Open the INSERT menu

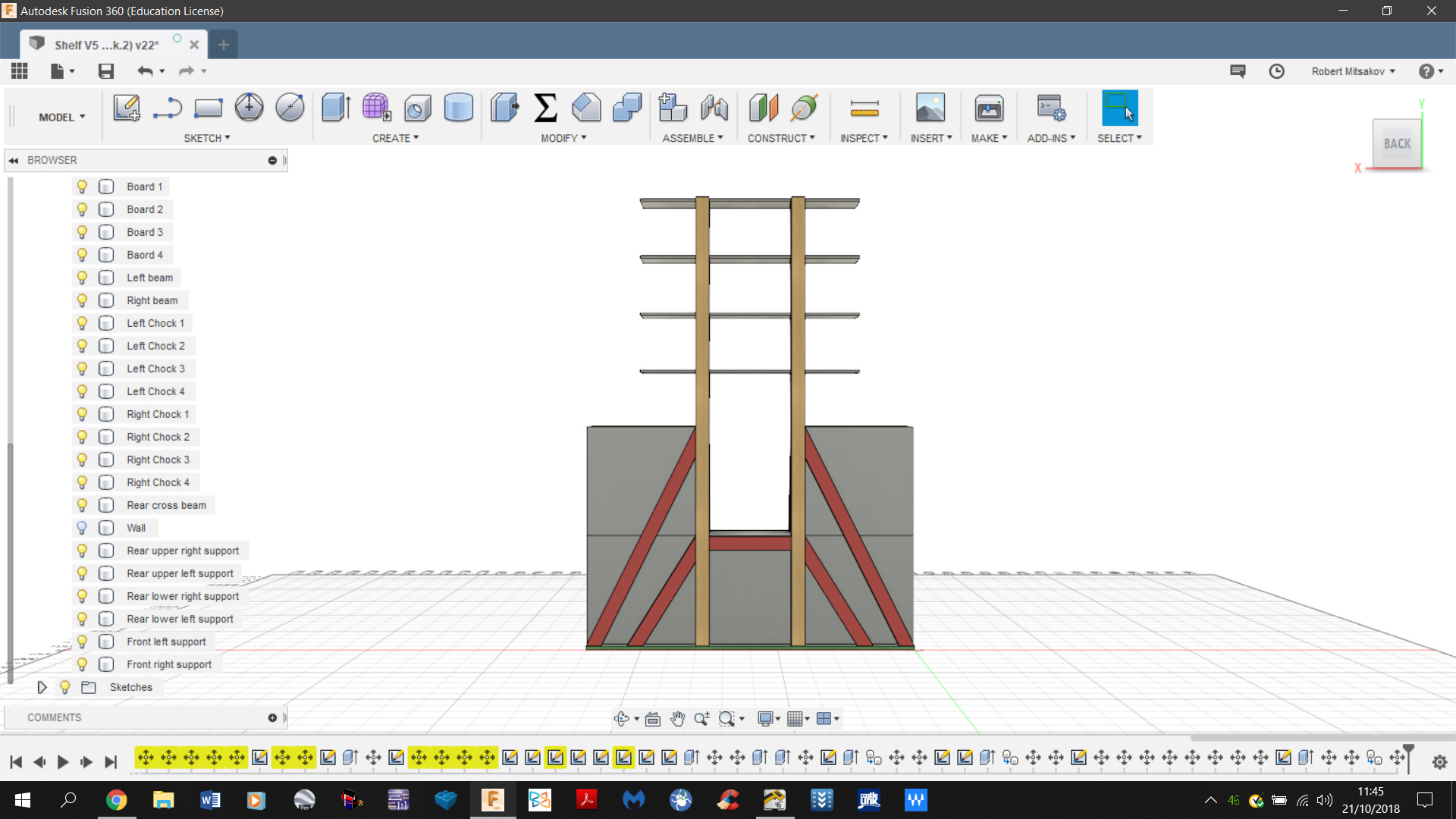pos(931,138)
